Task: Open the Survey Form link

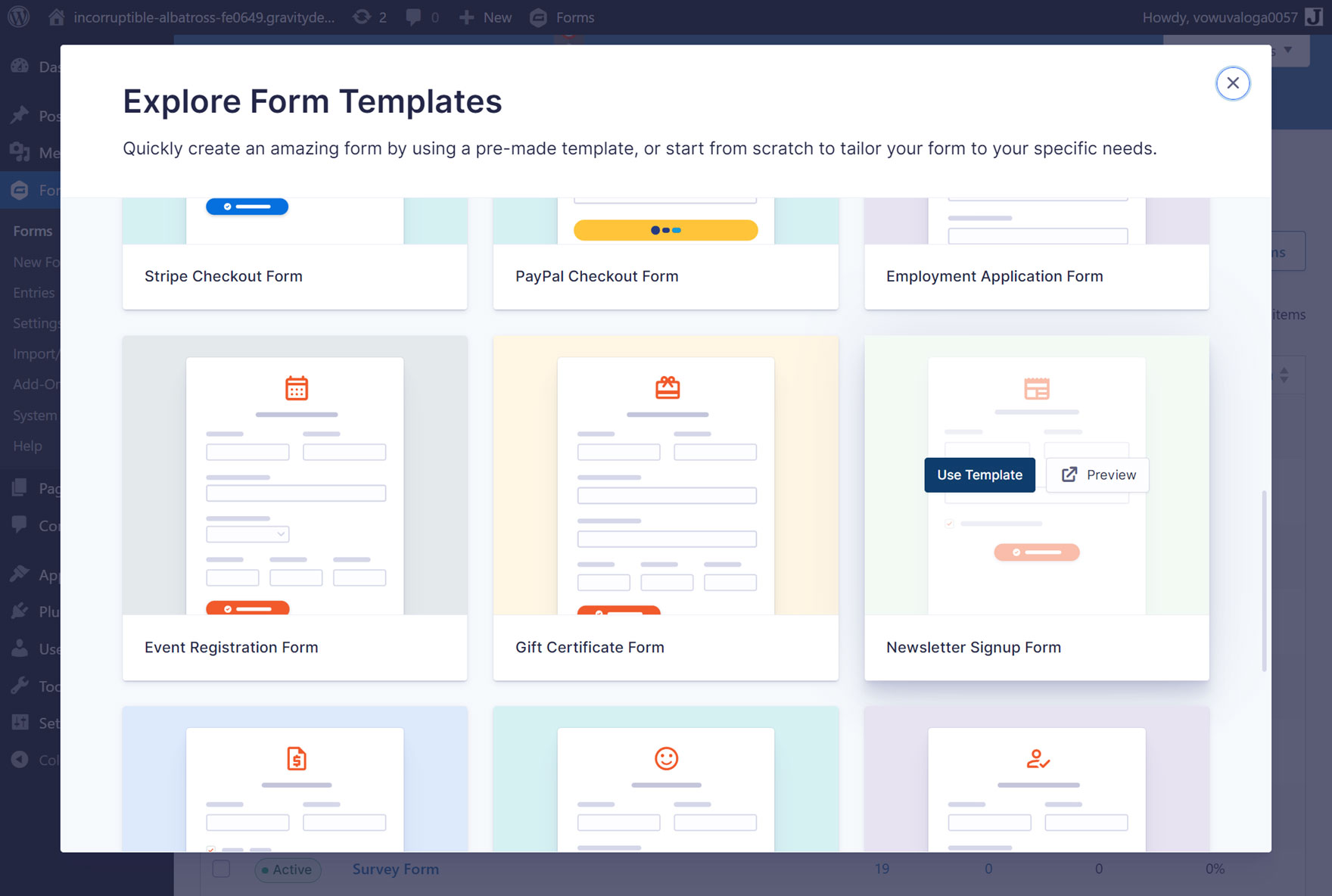Action: coord(395,870)
